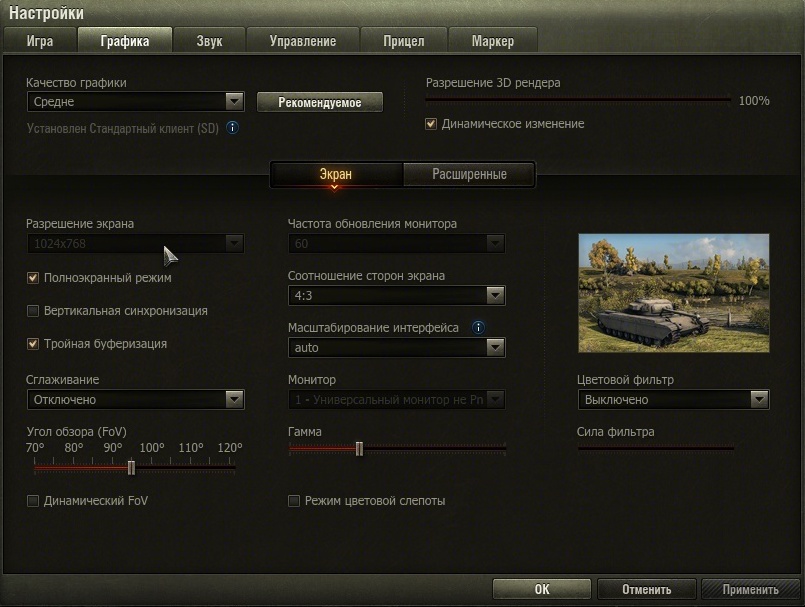Click info icon next to Стандартный клиент (SD)

(233, 128)
